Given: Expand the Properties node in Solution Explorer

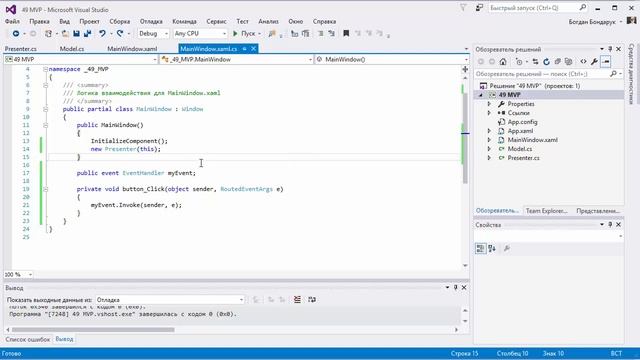Looking at the screenshot, I should tap(489, 104).
